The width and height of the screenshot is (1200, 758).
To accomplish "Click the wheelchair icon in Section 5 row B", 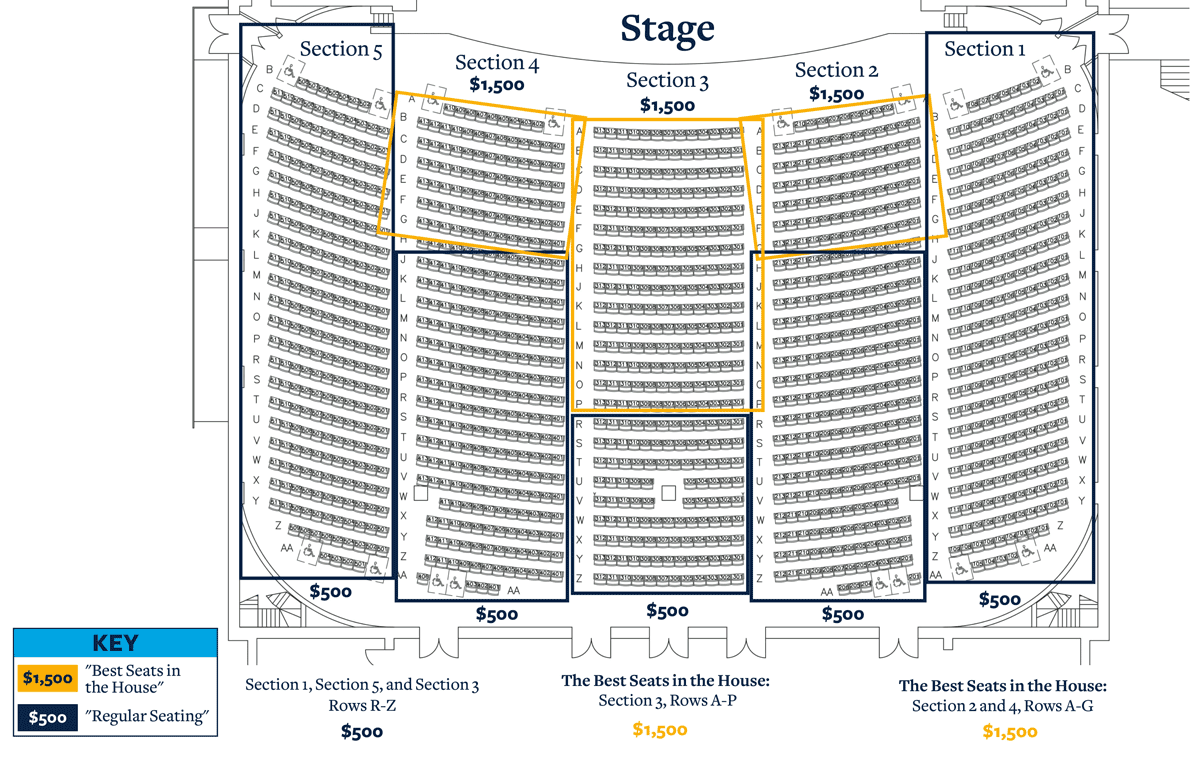I will (291, 69).
